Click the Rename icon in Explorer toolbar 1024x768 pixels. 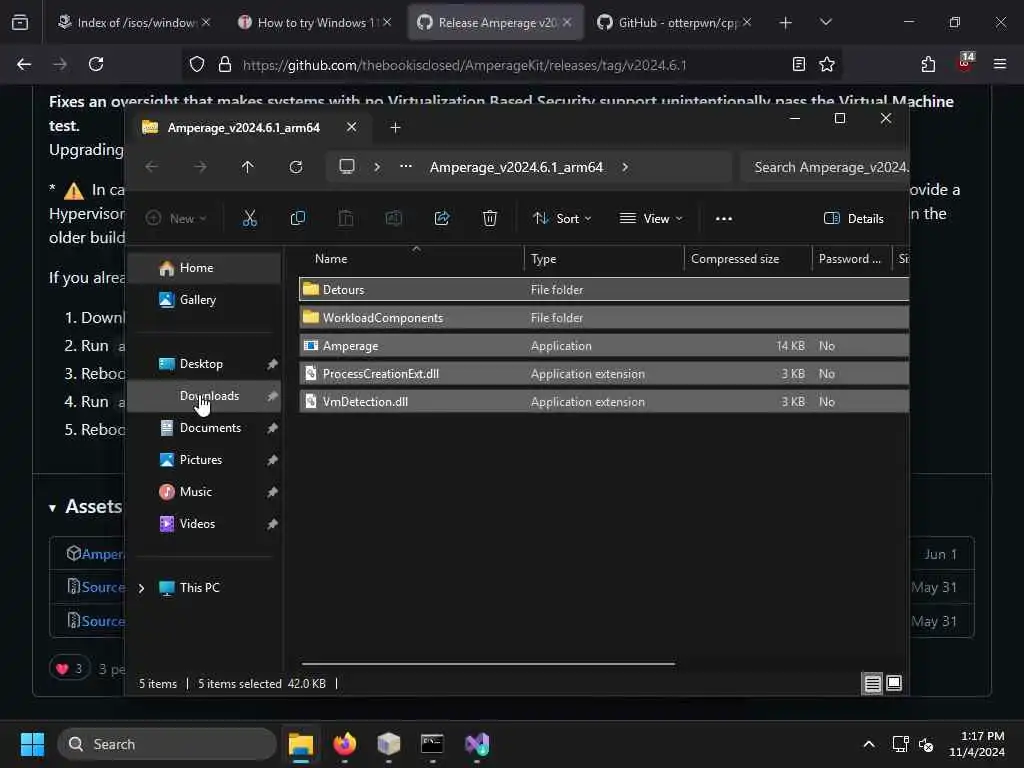394,218
